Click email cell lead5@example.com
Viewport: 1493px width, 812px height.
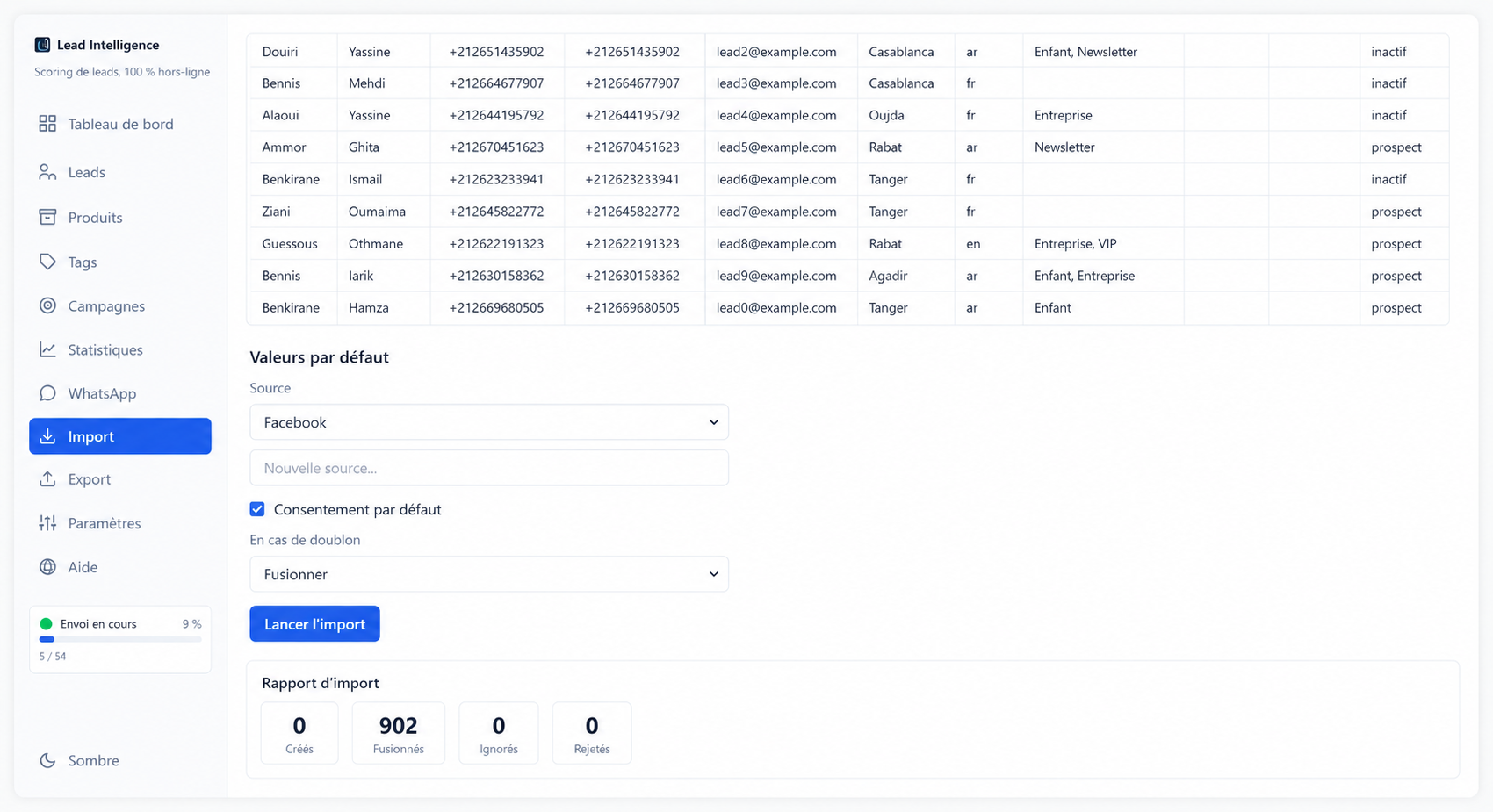click(776, 147)
